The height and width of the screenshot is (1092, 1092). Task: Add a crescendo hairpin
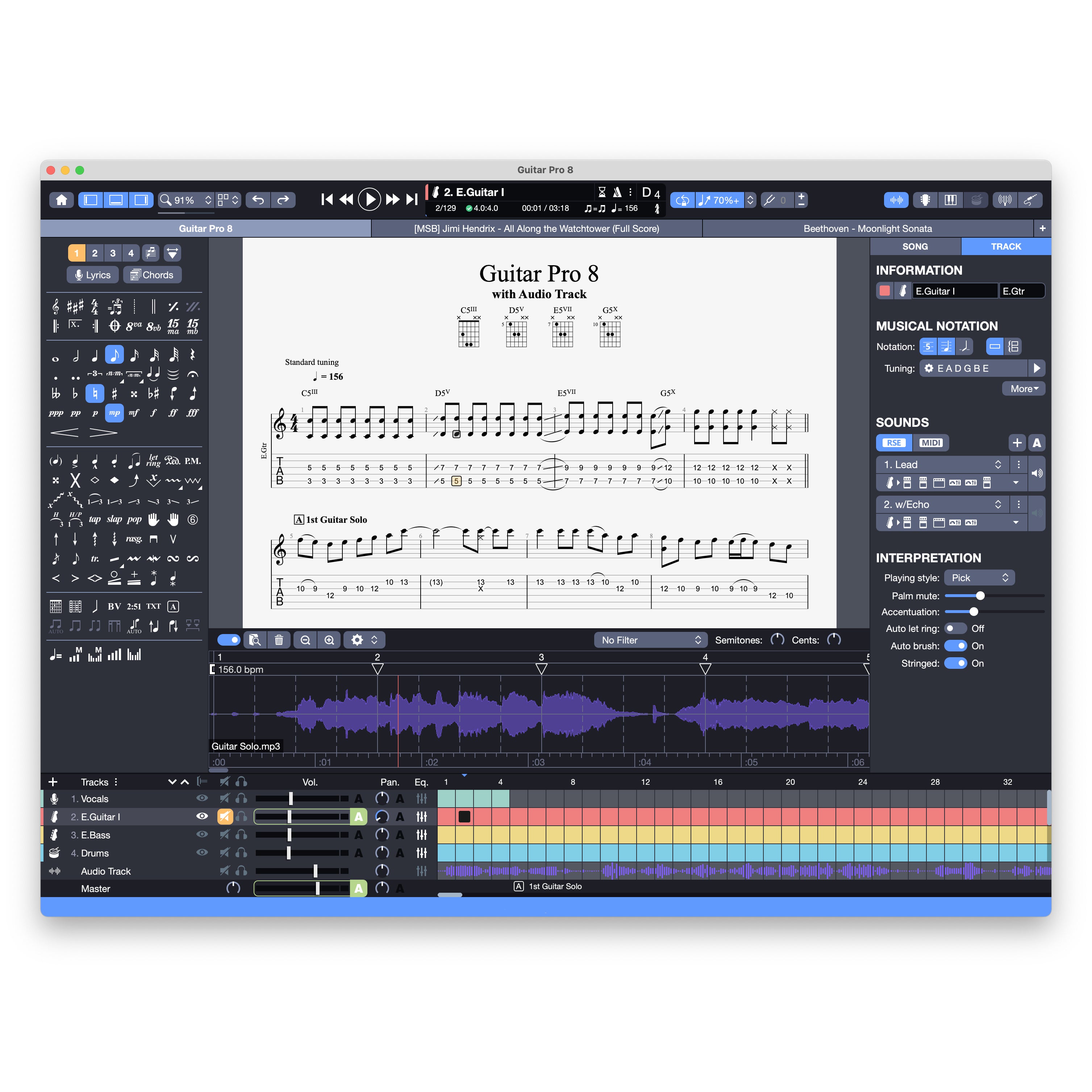point(64,432)
